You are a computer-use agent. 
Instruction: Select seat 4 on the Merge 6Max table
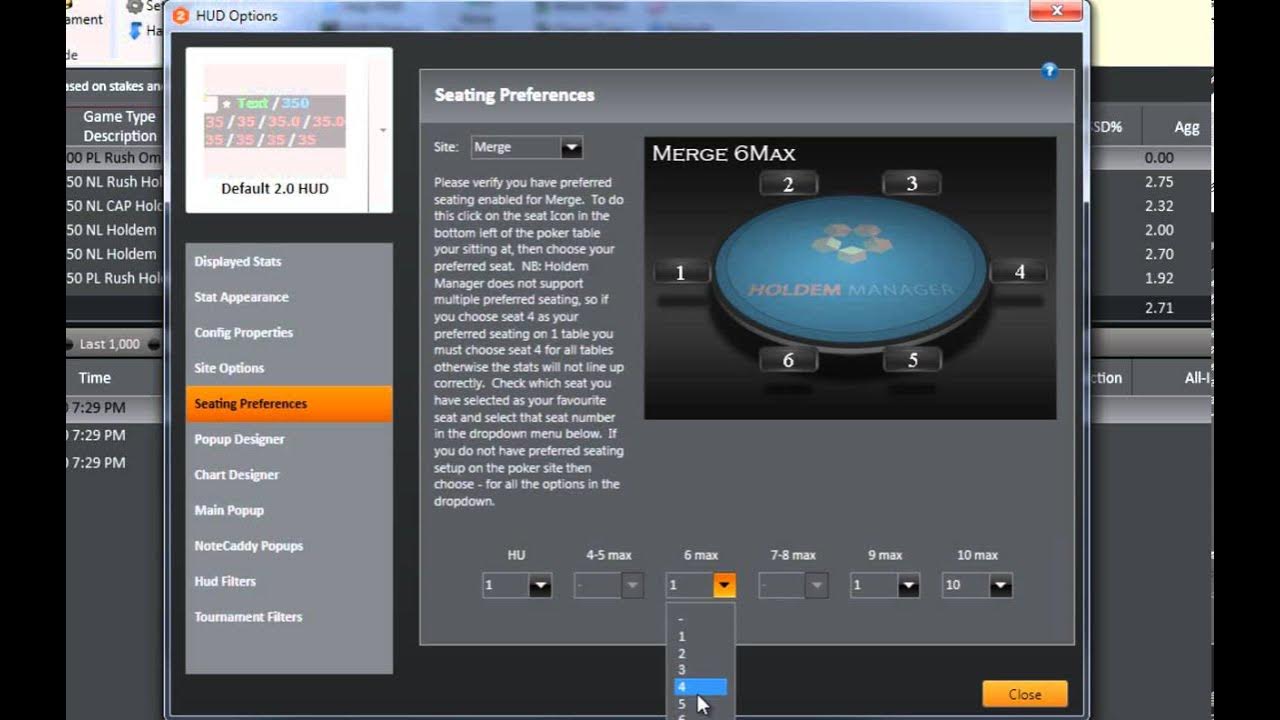pos(1019,272)
